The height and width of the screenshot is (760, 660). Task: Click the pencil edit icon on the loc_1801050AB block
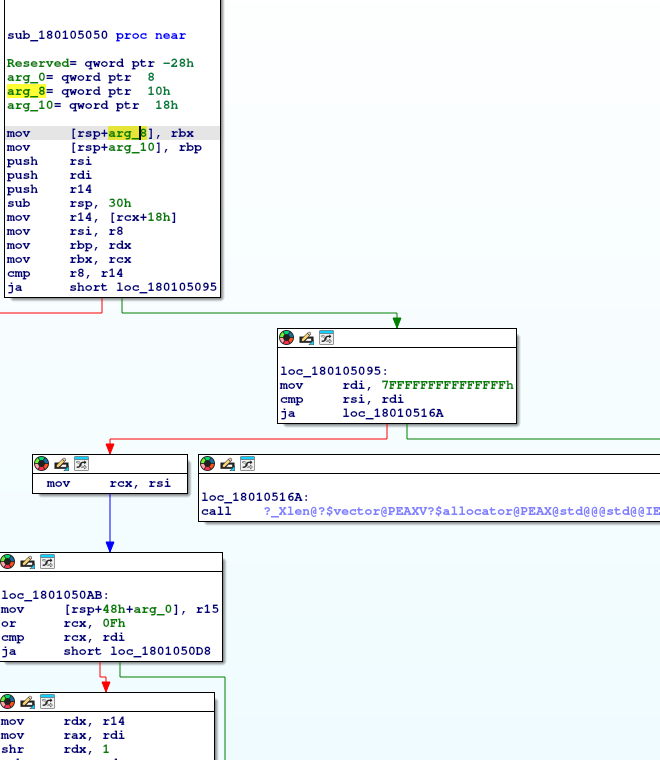point(28,562)
